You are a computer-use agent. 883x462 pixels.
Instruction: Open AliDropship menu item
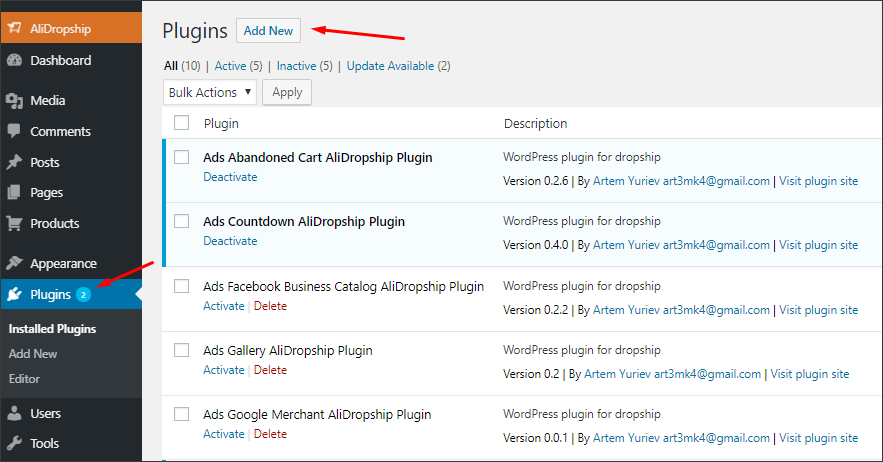71,28
